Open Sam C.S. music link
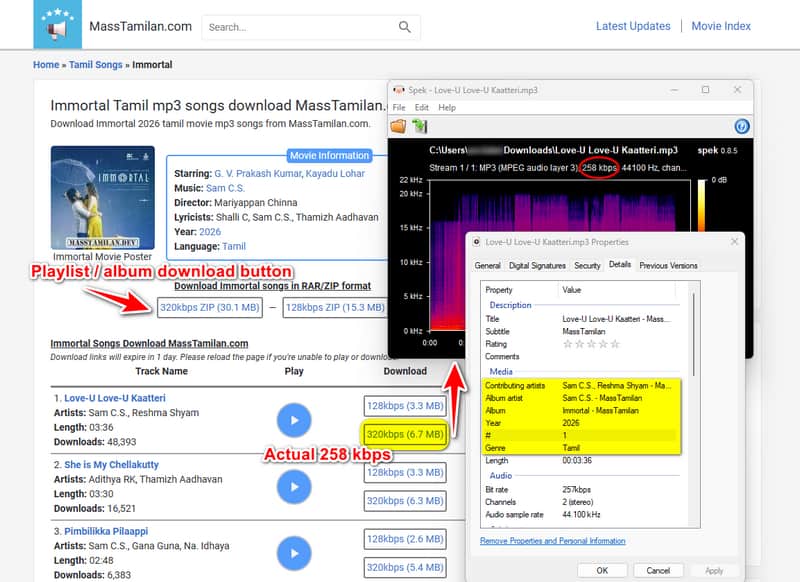 tap(226, 188)
